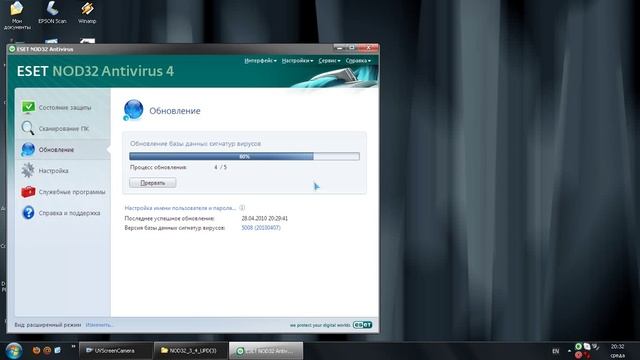Click the Прервать button to abort update
This screenshot has height=360, width=640.
153,183
